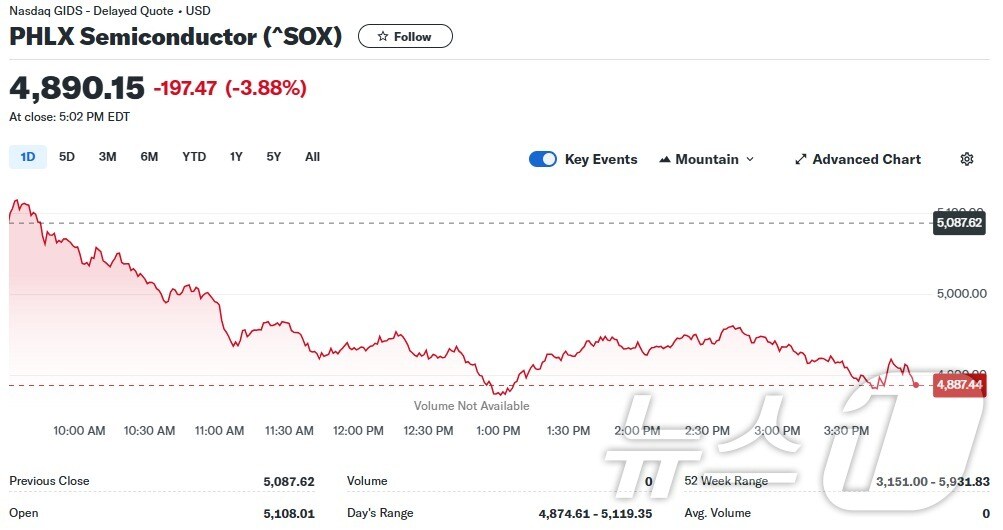Open Advanced Chart expand icon

800,159
